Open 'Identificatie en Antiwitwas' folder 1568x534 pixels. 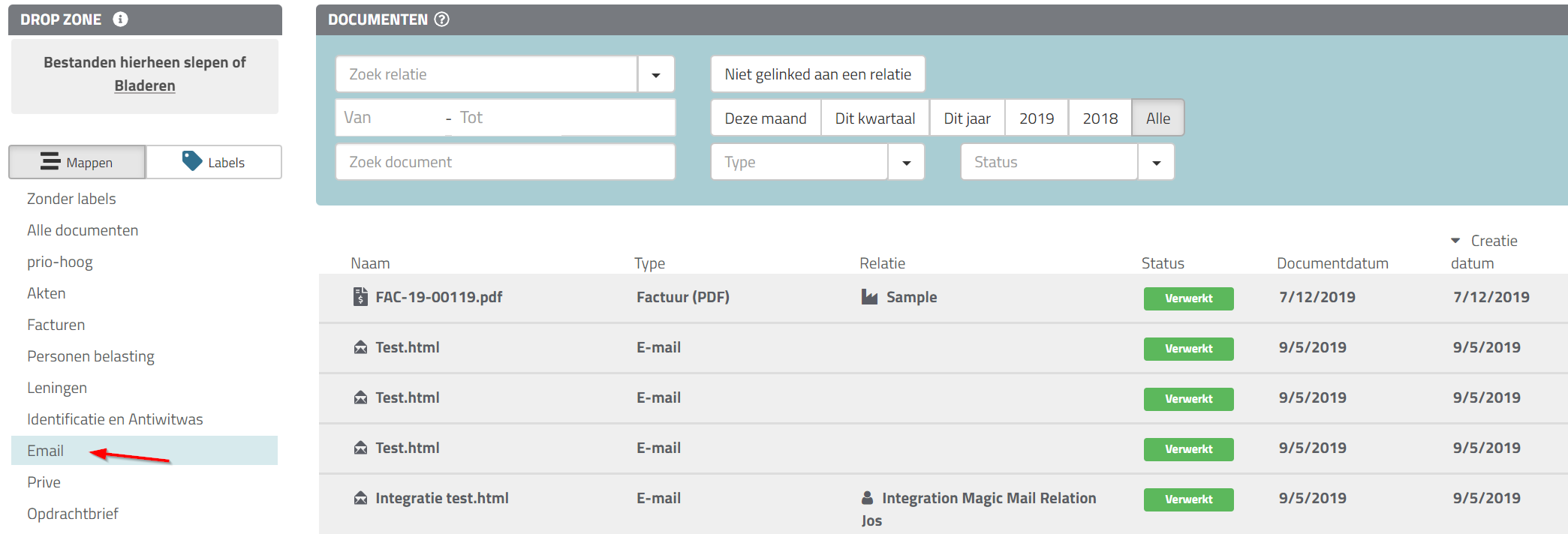tap(115, 419)
